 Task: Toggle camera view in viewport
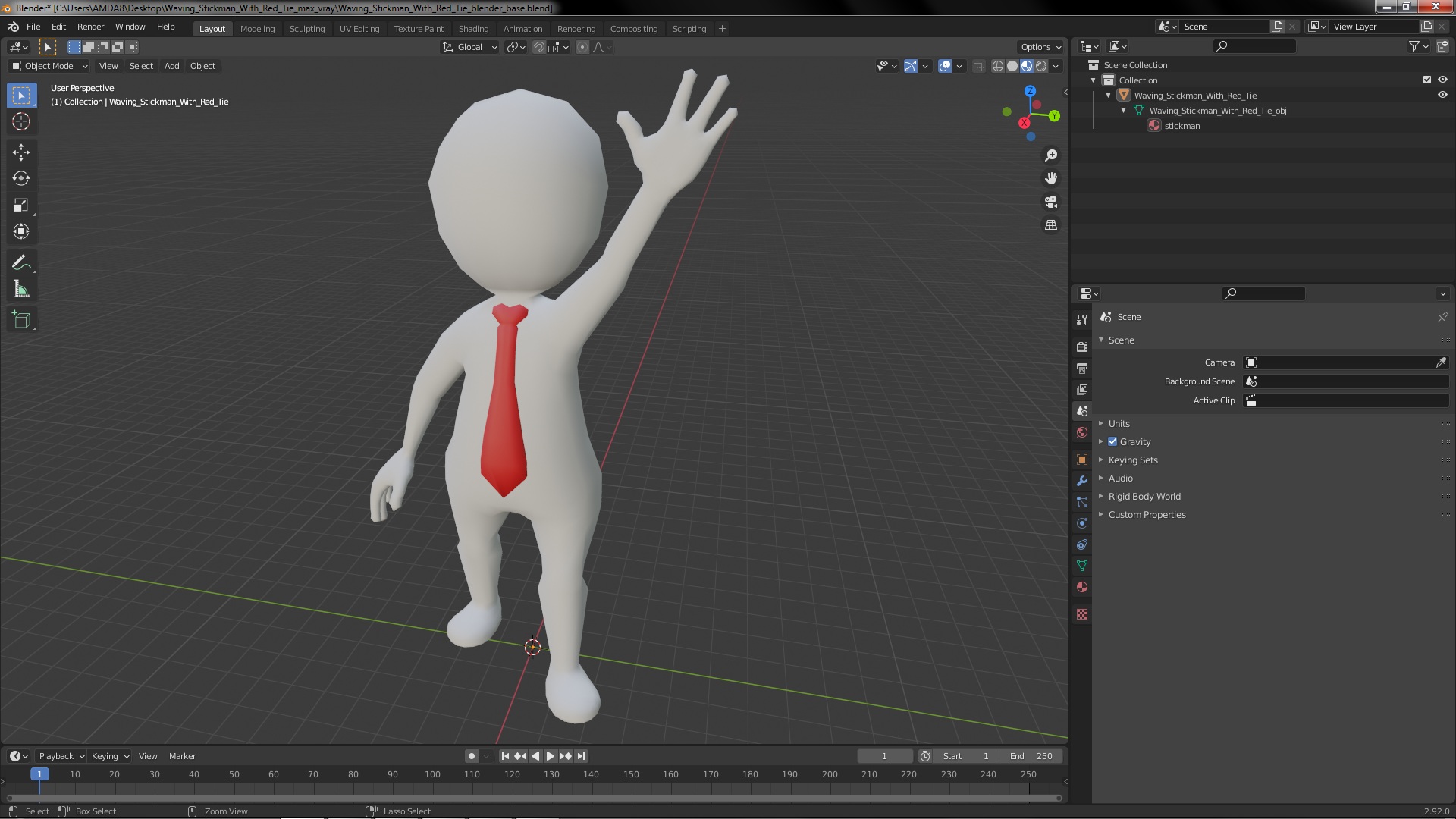pos(1051,202)
